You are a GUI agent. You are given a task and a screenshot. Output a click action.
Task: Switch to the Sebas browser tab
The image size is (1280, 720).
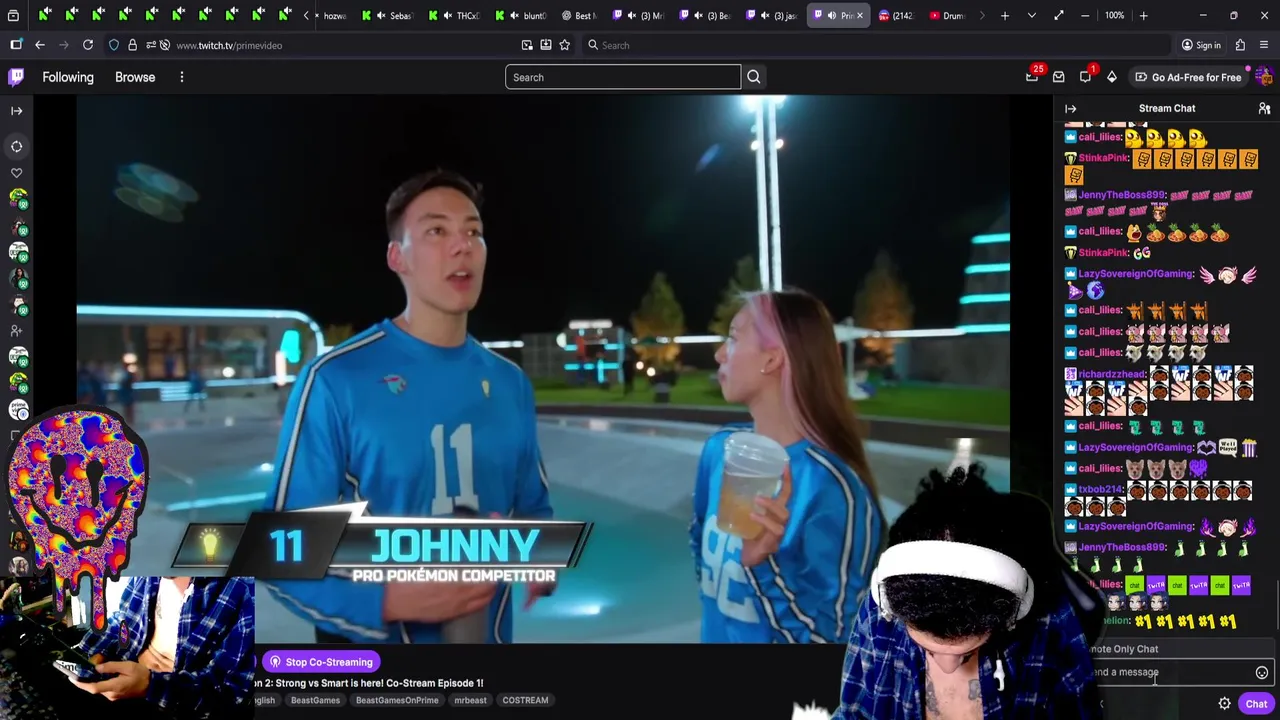tap(390, 16)
